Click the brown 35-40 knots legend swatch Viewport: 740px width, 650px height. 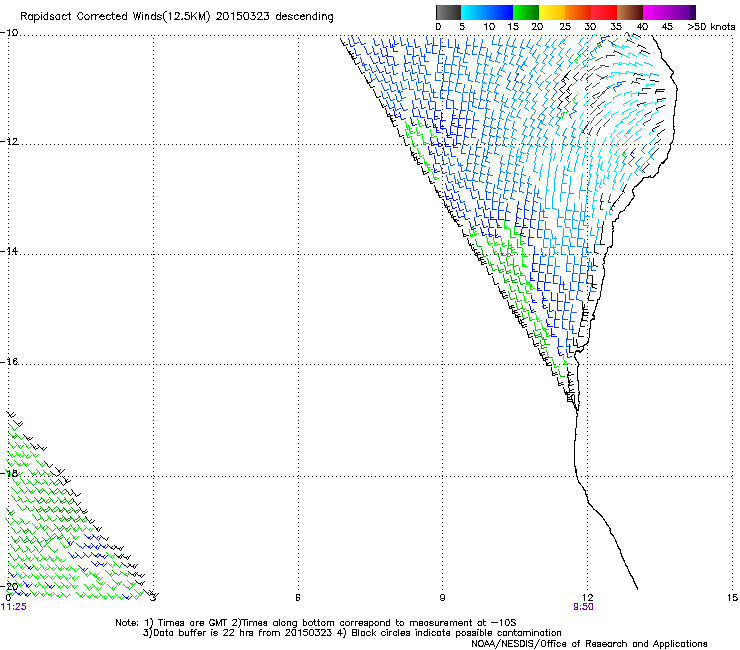pyautogui.click(x=630, y=12)
